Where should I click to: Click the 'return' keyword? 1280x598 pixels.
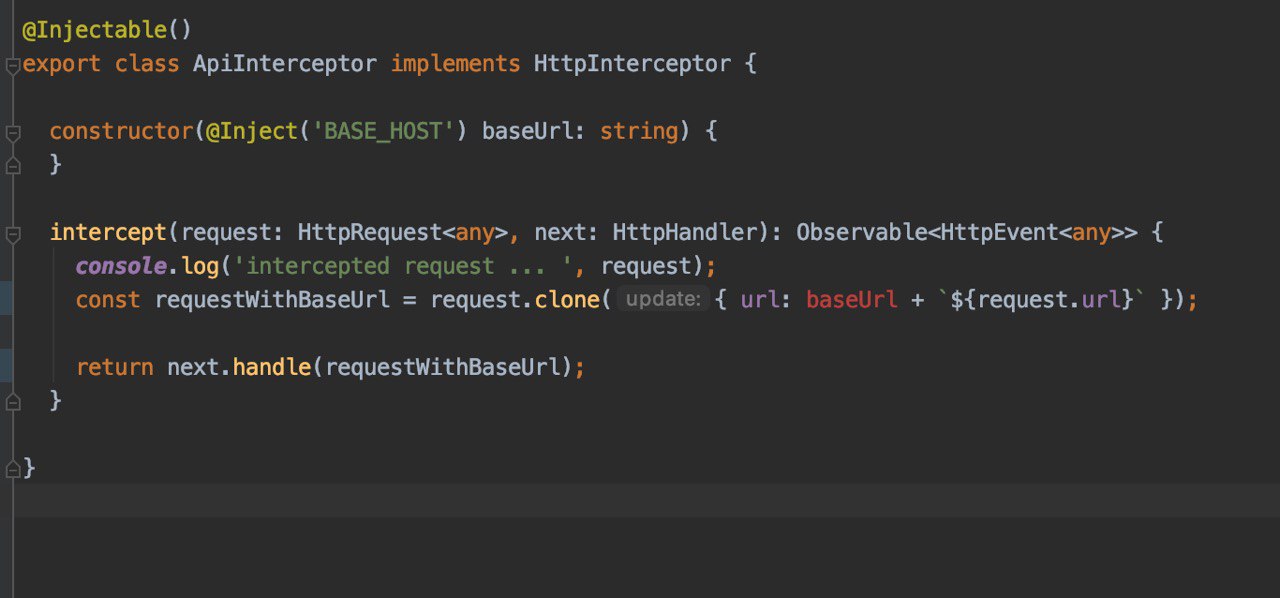coord(114,367)
